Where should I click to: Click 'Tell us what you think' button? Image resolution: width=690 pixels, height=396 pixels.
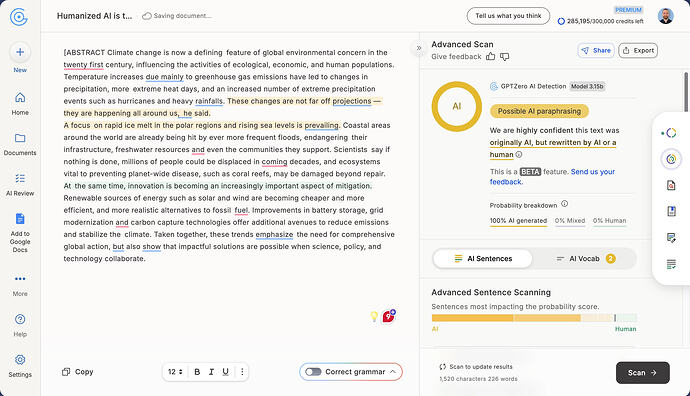pyautogui.click(x=508, y=16)
